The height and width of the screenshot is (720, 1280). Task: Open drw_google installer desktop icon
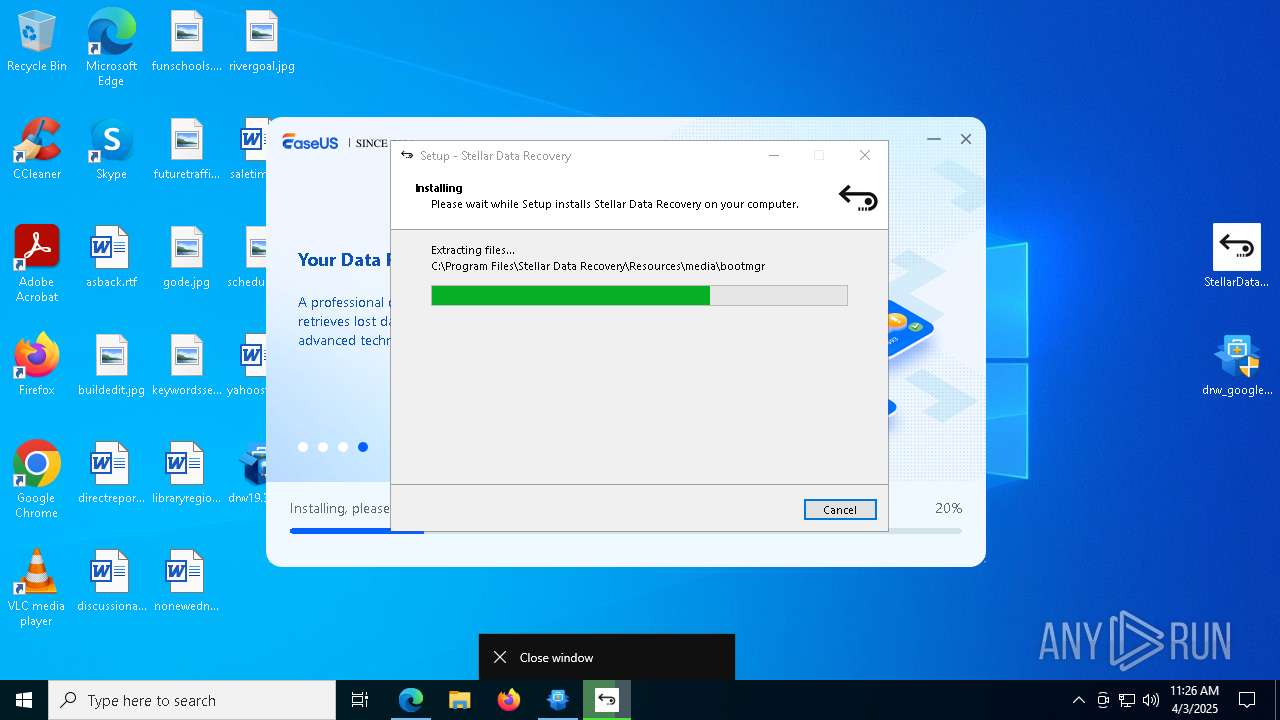1237,366
